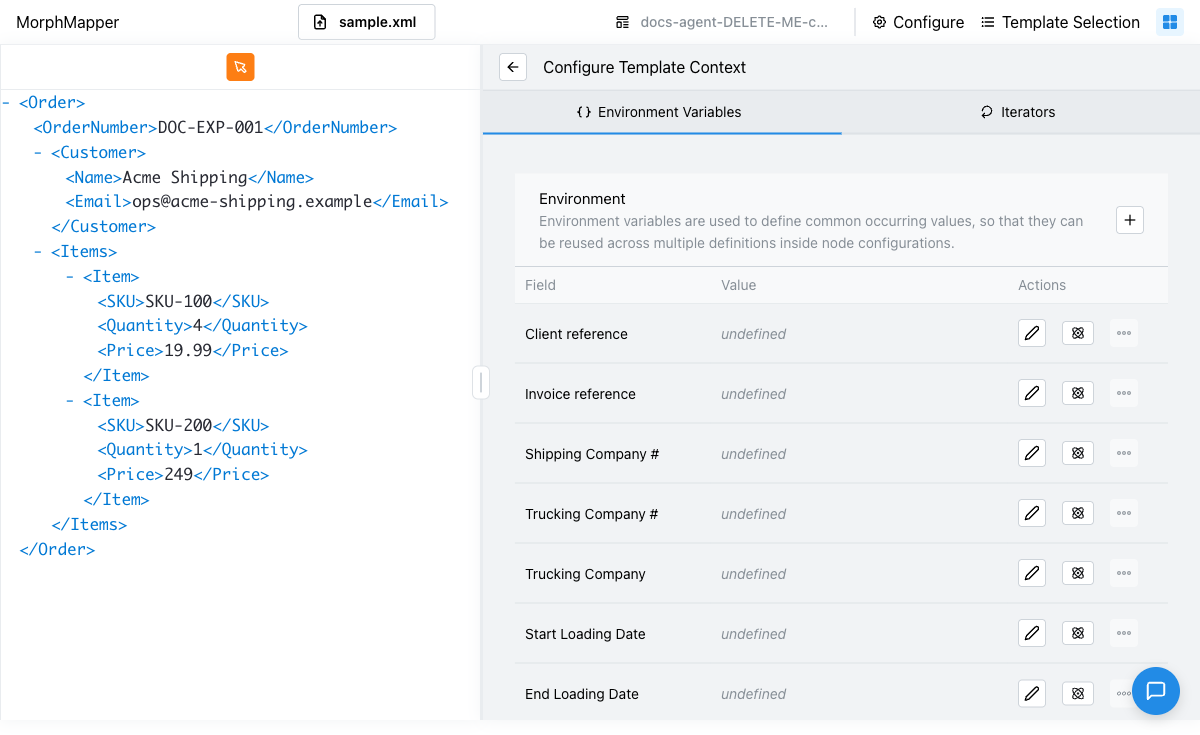The image size is (1200, 735).
Task: Click the middle icon in Shipping Company # row
Action: tap(1078, 453)
